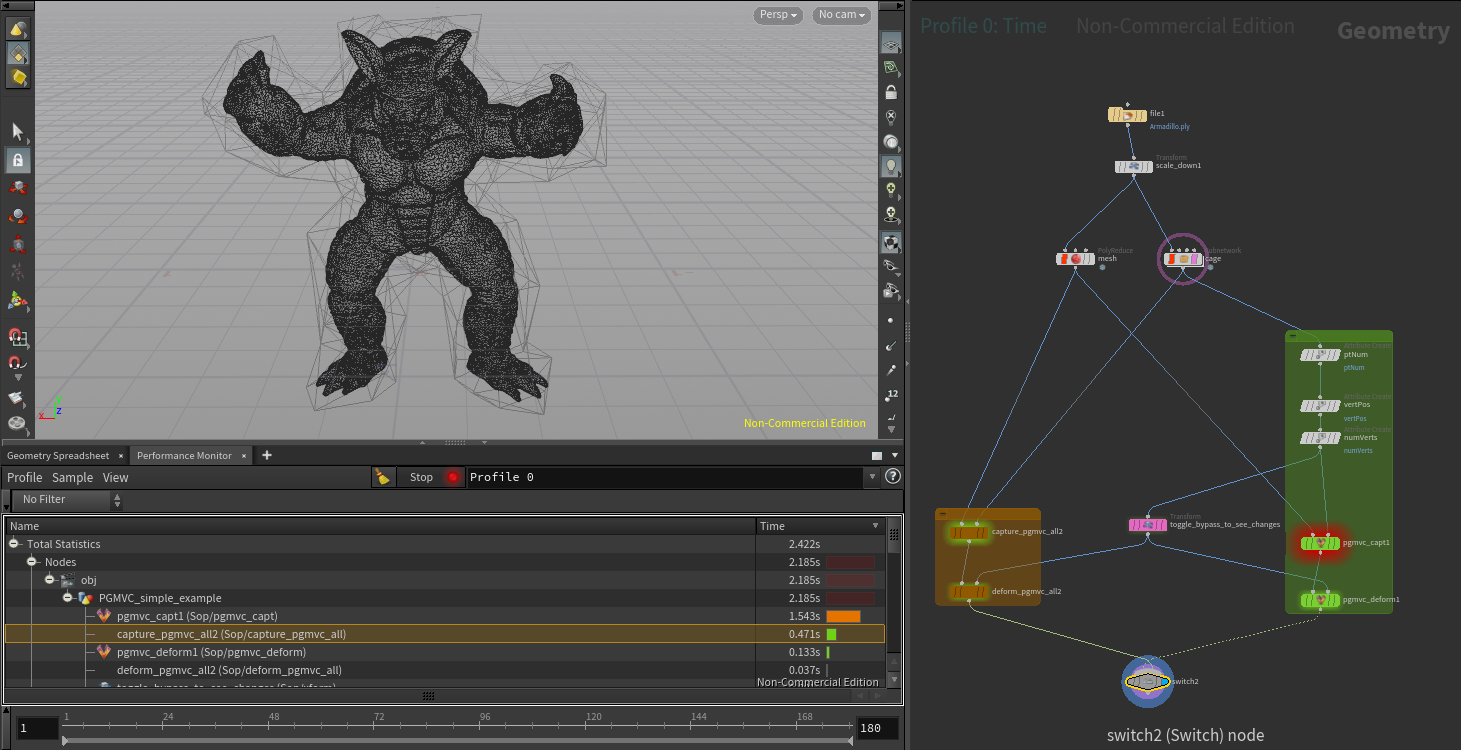
Task: Select the cage Subnetwork node
Action: pyautogui.click(x=1183, y=259)
